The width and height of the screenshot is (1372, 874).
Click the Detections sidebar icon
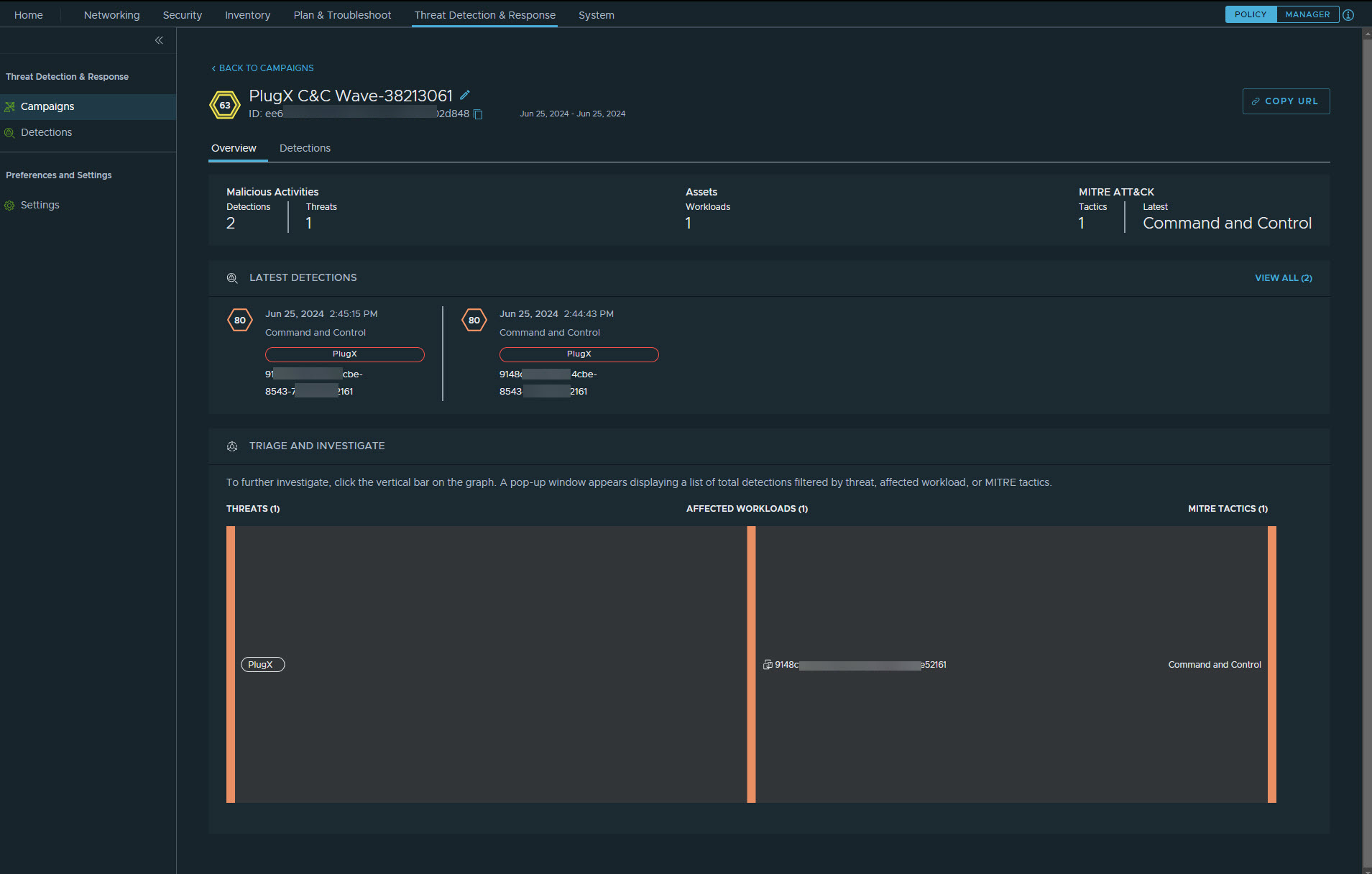9,133
